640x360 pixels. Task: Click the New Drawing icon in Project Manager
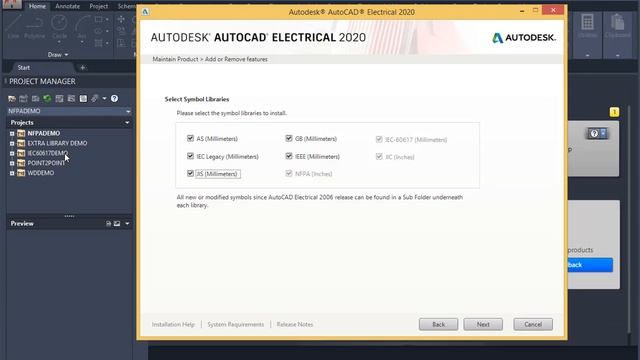pyautogui.click(x=36, y=98)
